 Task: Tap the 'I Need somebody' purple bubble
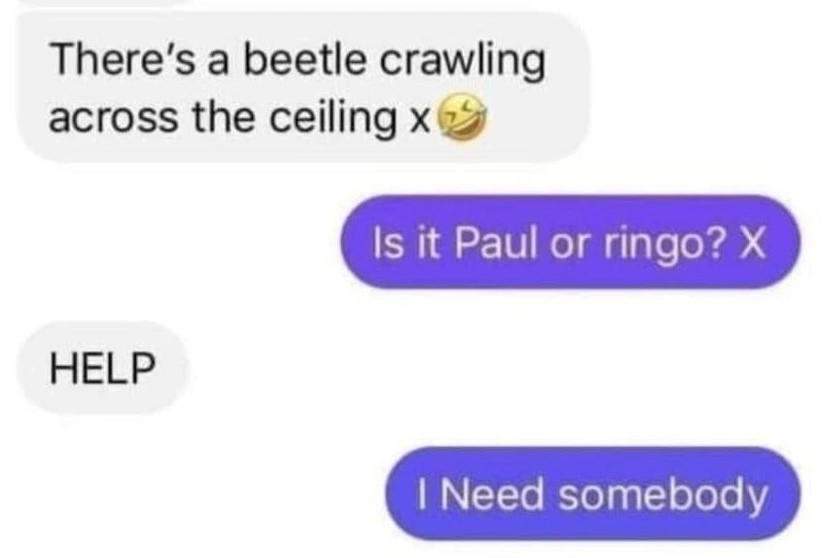click(x=593, y=494)
